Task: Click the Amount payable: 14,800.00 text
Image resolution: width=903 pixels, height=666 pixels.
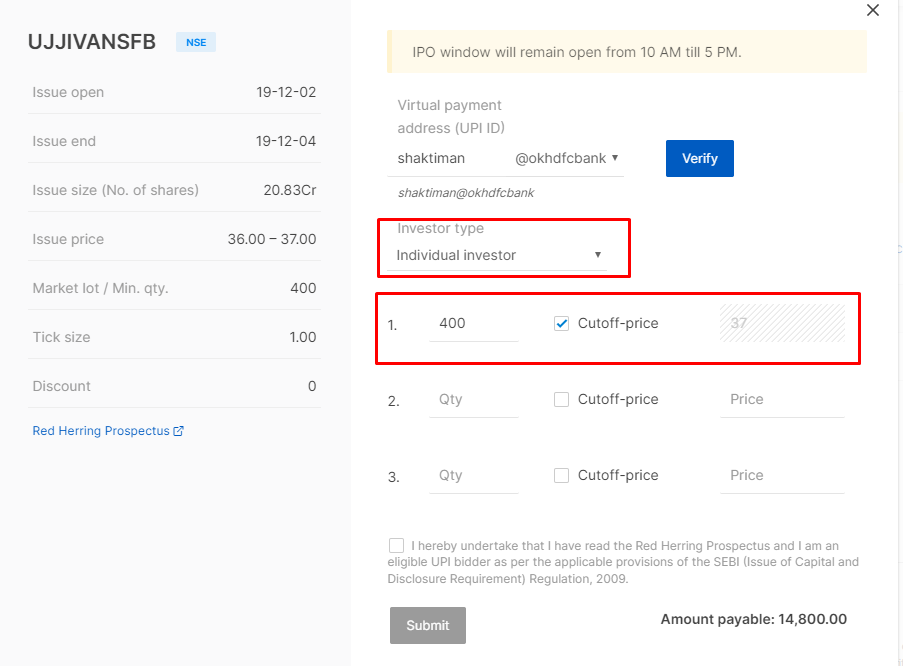Action: pos(753,619)
